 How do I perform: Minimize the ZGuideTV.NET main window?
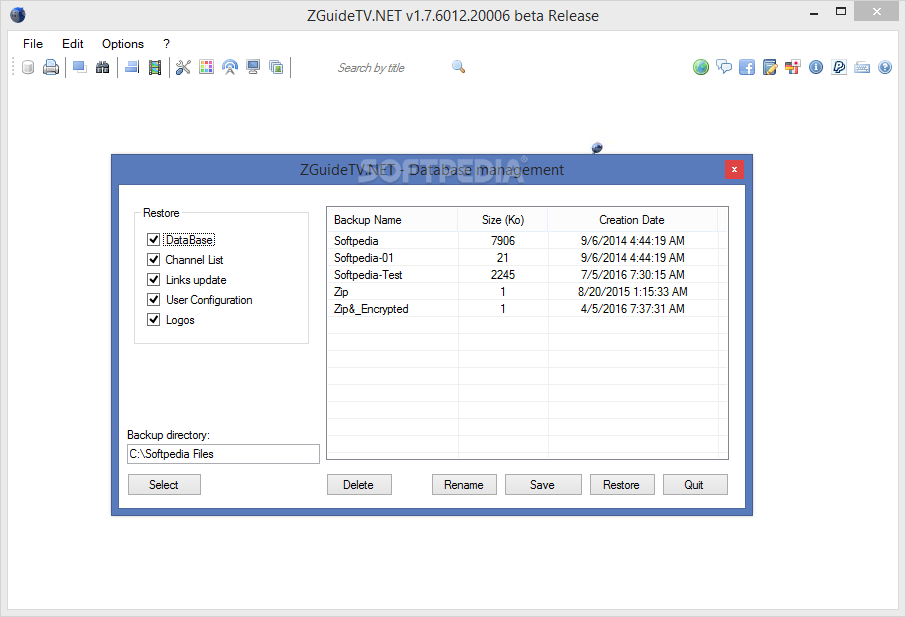point(814,13)
